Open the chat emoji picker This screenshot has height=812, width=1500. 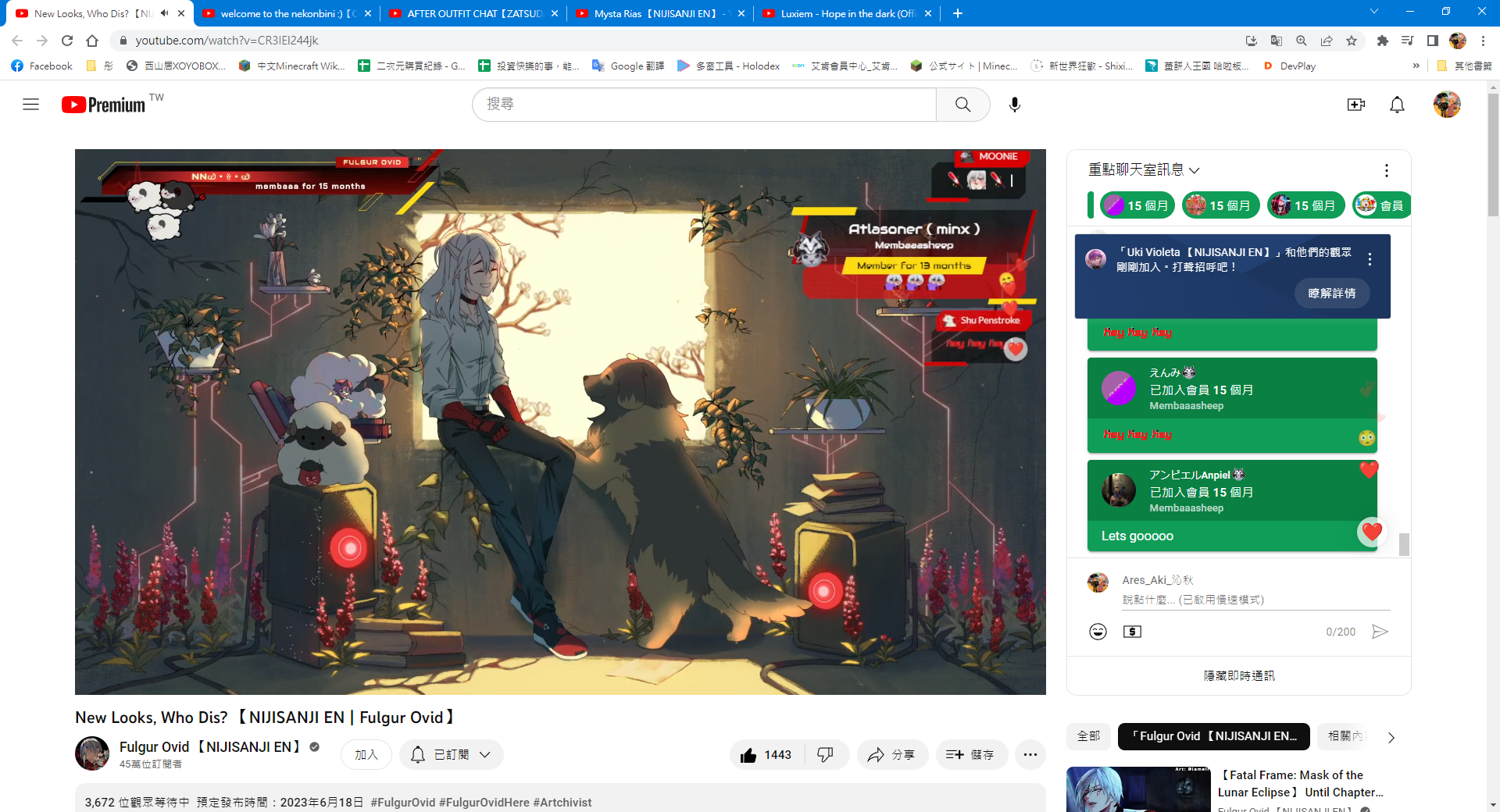pos(1098,632)
